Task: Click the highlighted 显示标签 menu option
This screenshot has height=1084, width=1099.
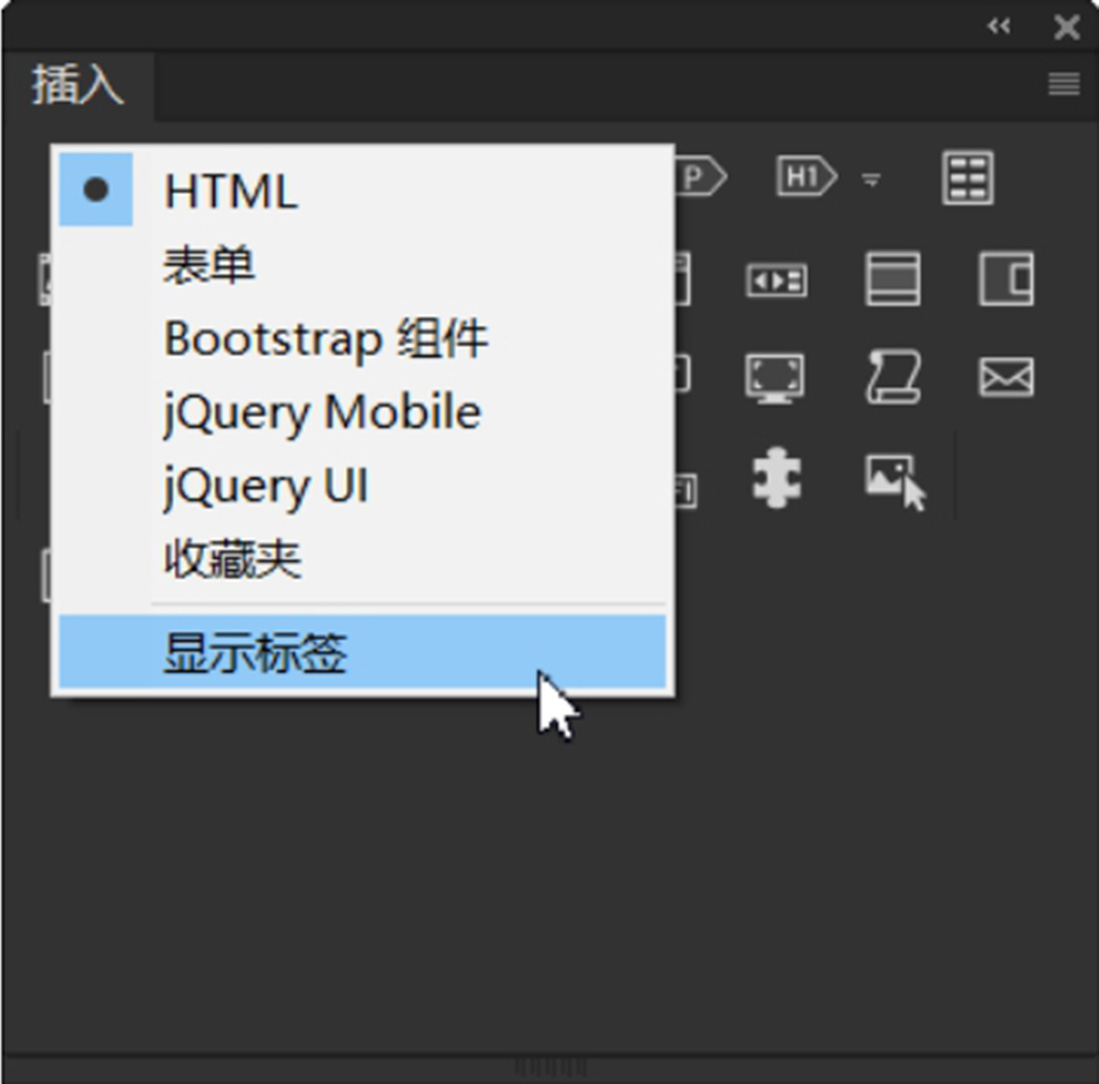Action: click(362, 652)
